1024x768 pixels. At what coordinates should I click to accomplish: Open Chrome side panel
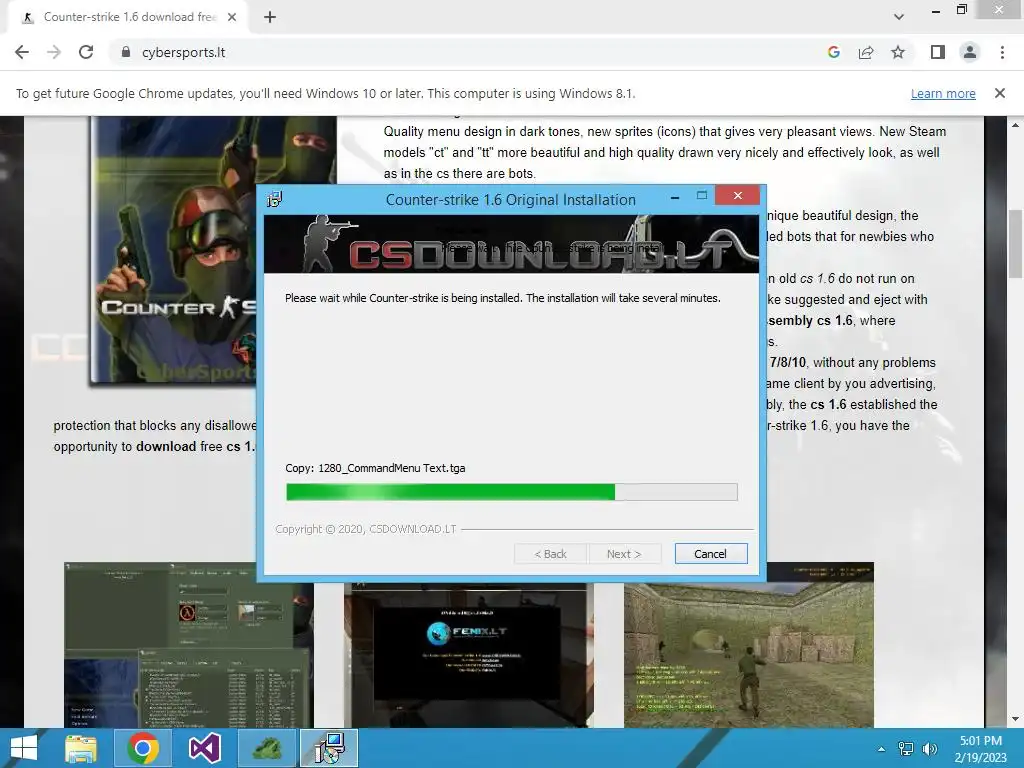click(x=938, y=52)
